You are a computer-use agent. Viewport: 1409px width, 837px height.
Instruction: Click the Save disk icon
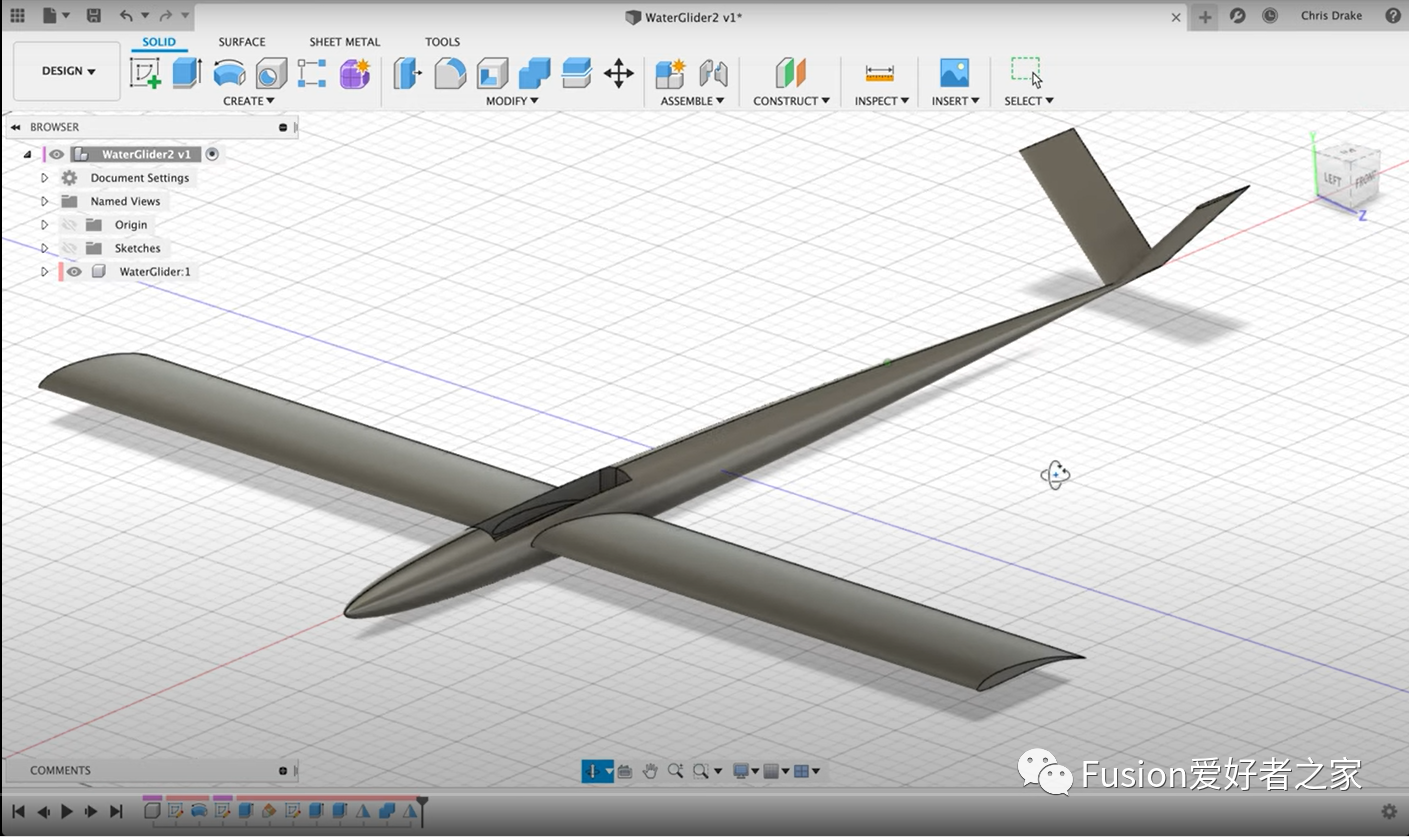(93, 16)
